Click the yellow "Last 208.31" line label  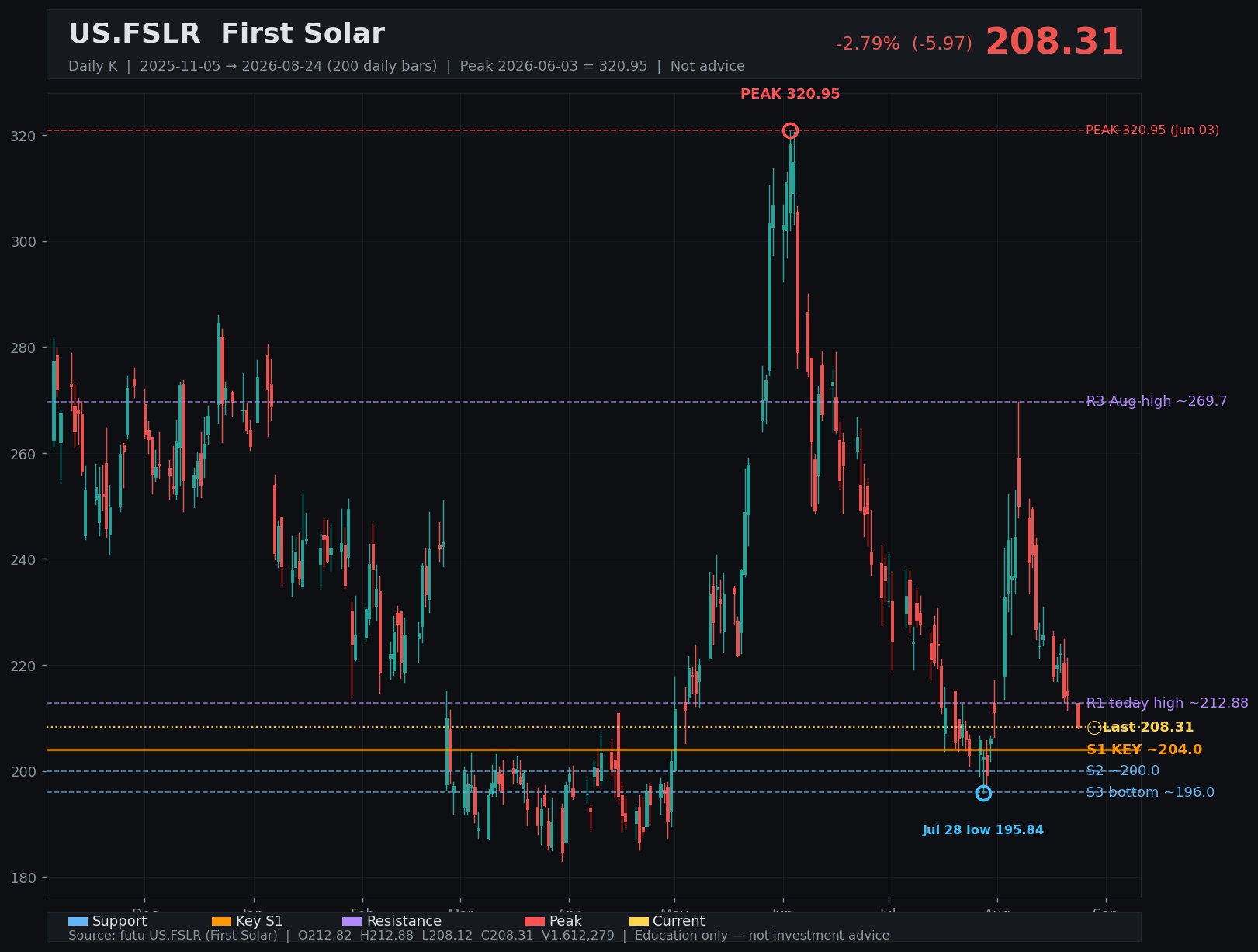[x=1148, y=727]
